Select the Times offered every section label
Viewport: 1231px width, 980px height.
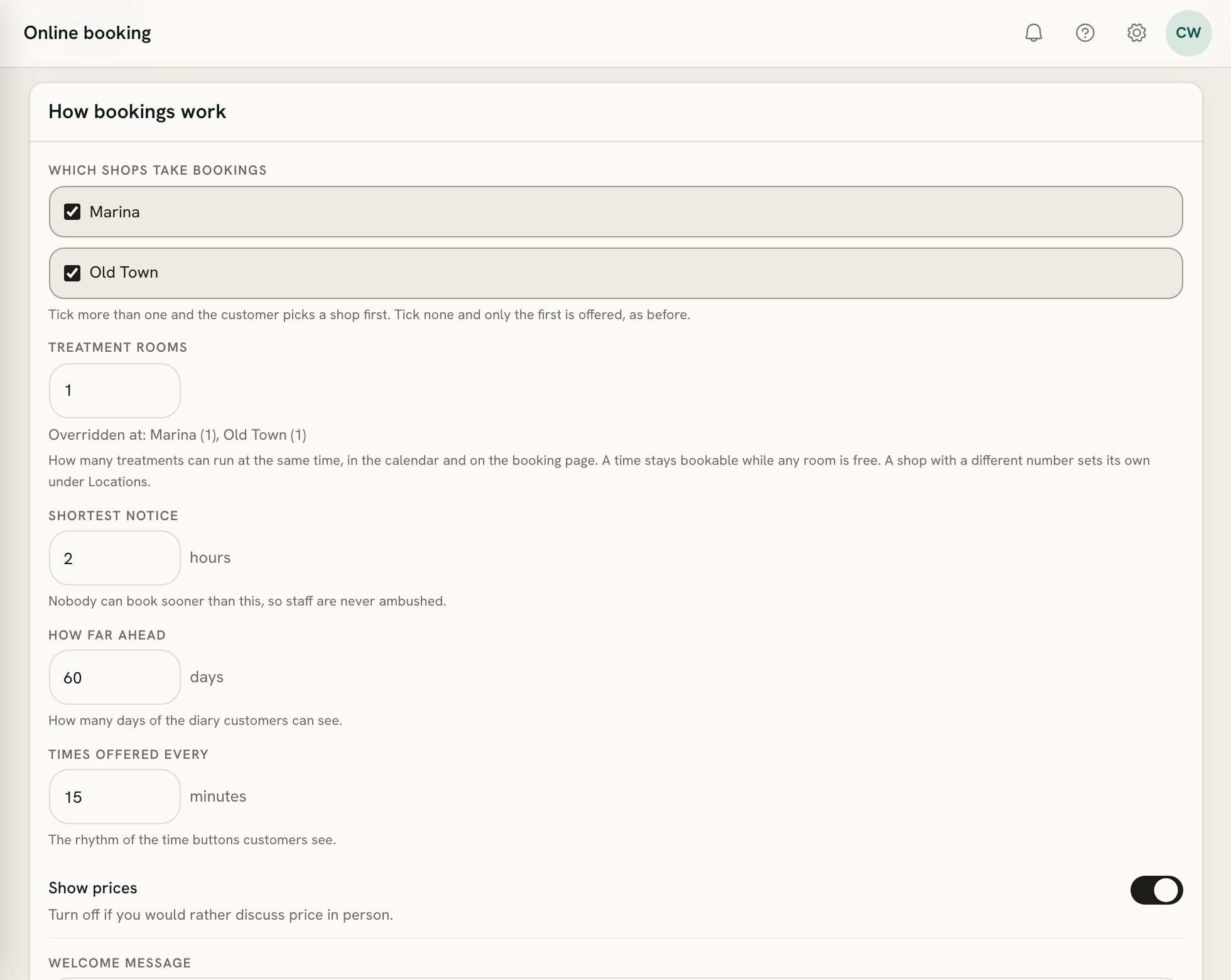[x=128, y=754]
